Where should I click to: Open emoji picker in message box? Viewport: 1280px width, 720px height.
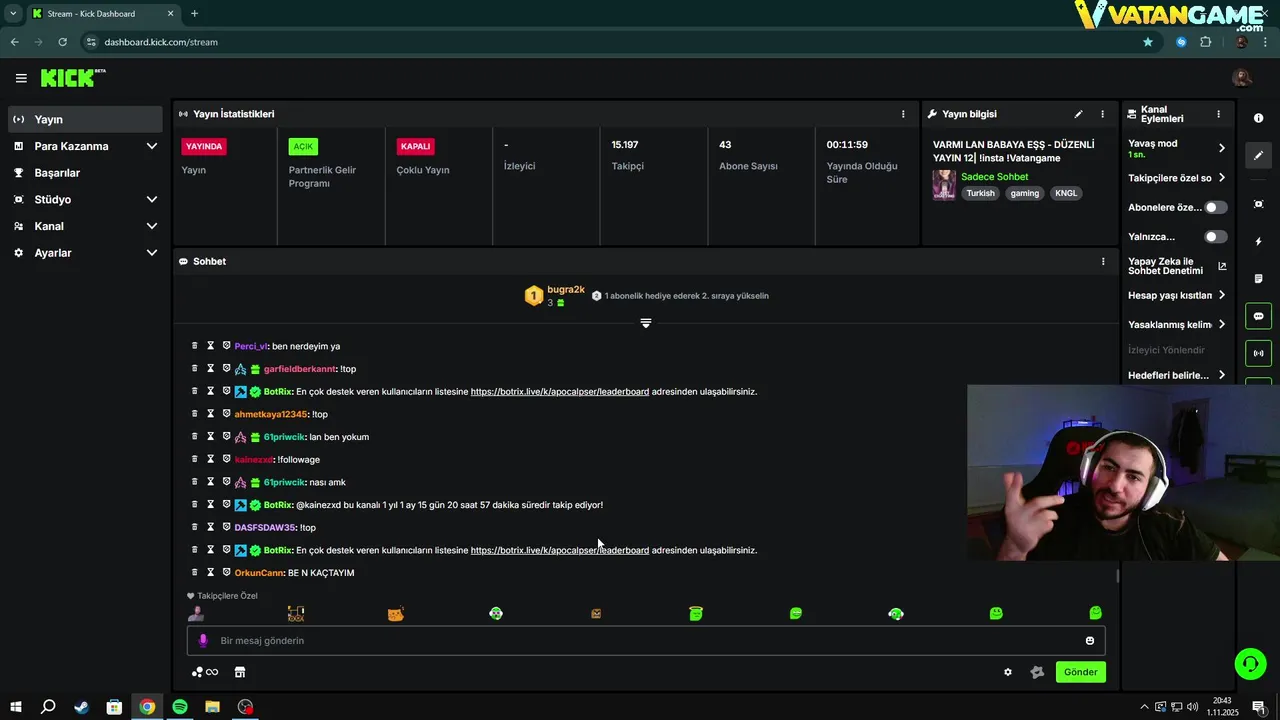click(x=1090, y=641)
